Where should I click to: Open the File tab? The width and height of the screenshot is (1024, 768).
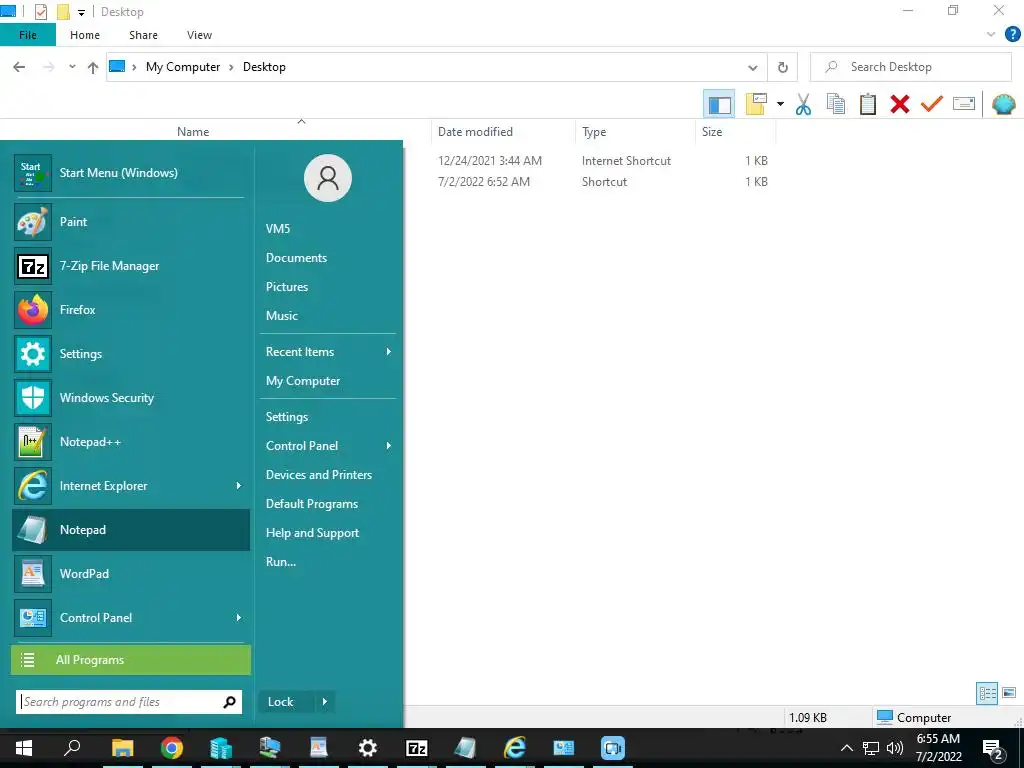pos(28,35)
